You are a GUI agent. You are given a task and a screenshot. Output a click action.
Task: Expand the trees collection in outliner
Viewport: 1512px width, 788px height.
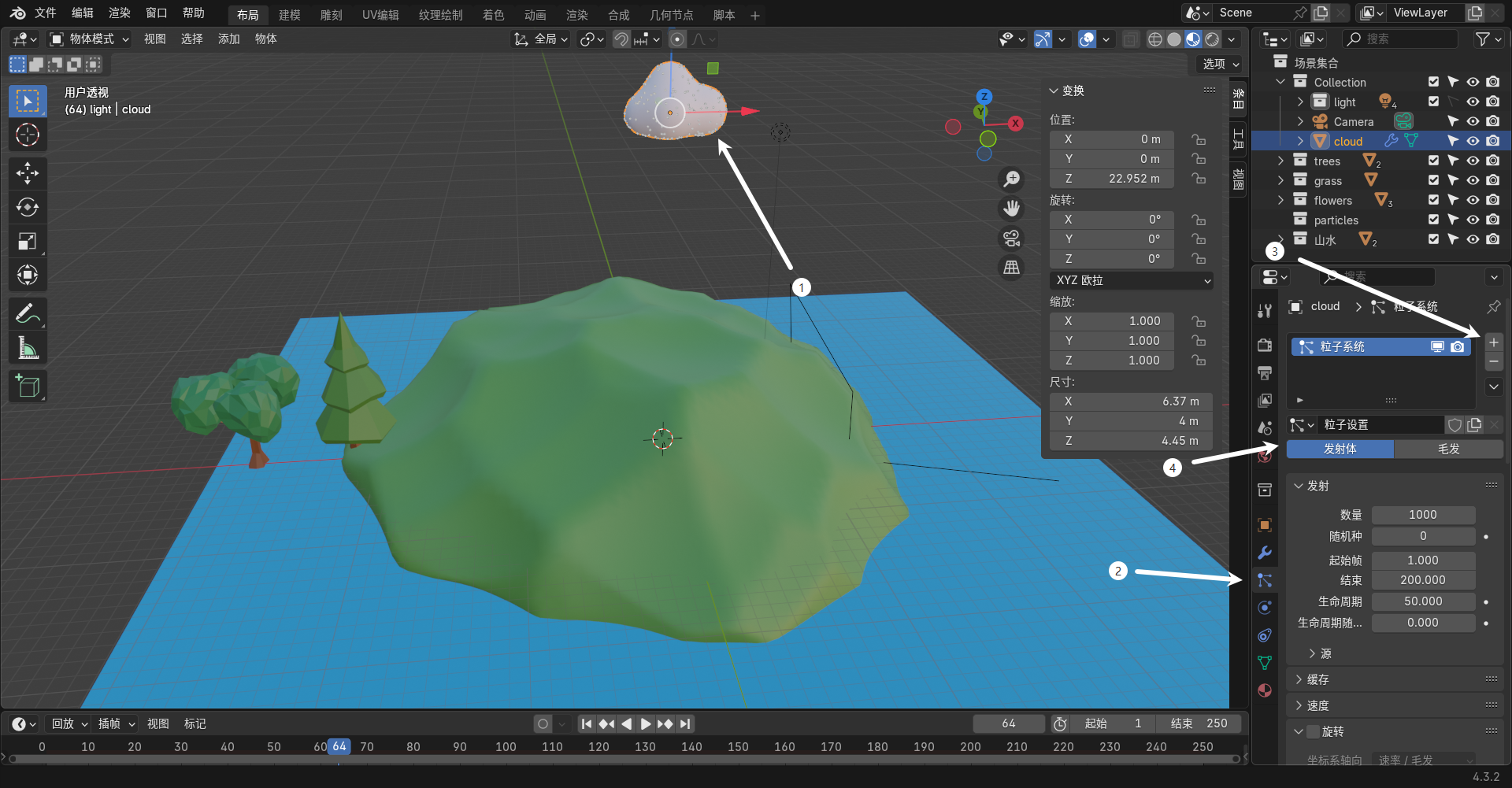1281,161
